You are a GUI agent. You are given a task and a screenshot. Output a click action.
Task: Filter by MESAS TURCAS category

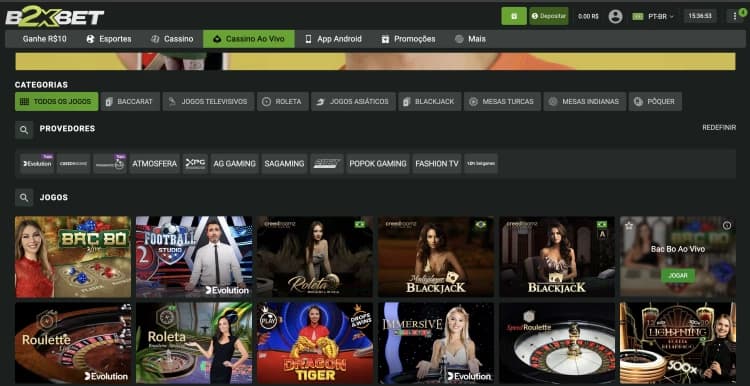pos(502,101)
